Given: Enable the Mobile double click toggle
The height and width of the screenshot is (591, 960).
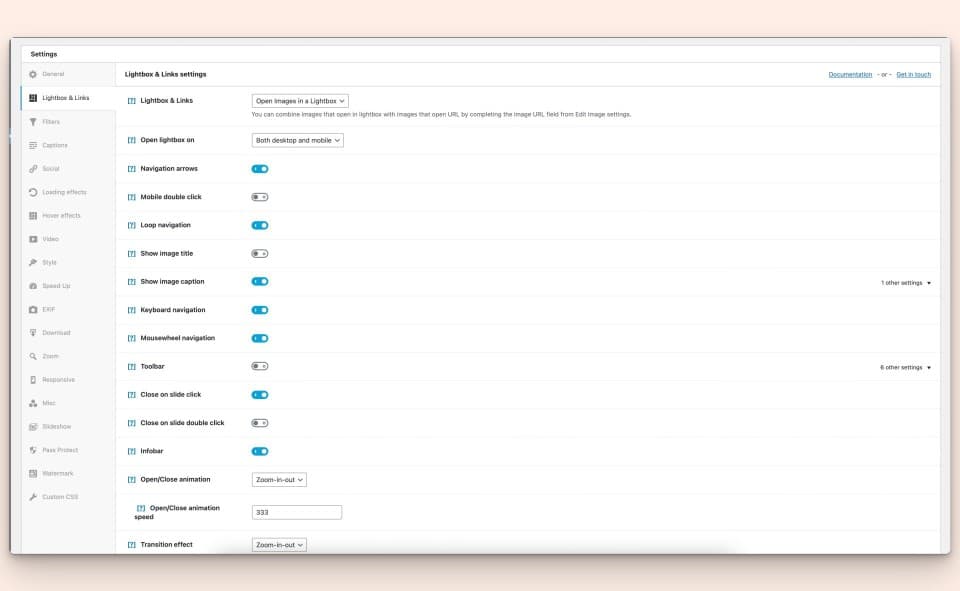Looking at the screenshot, I should point(260,197).
